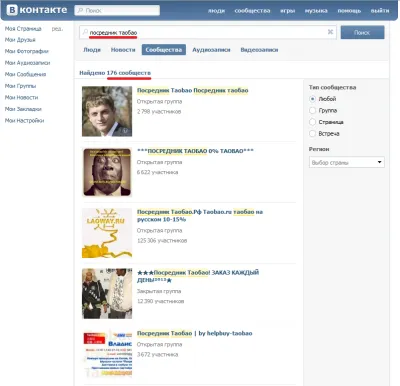
Task: Open the игры header menu item
Action: click(x=287, y=11)
